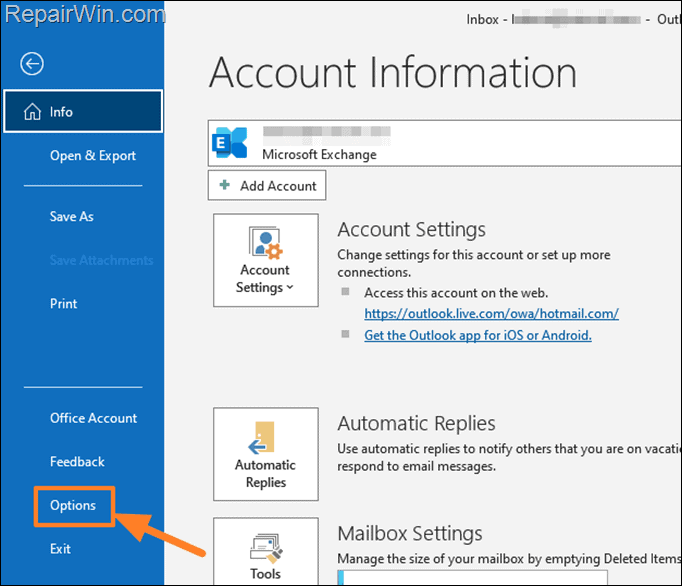Viewport: 682px width, 586px height.
Task: Click the Account Settings section title
Action: tap(411, 229)
